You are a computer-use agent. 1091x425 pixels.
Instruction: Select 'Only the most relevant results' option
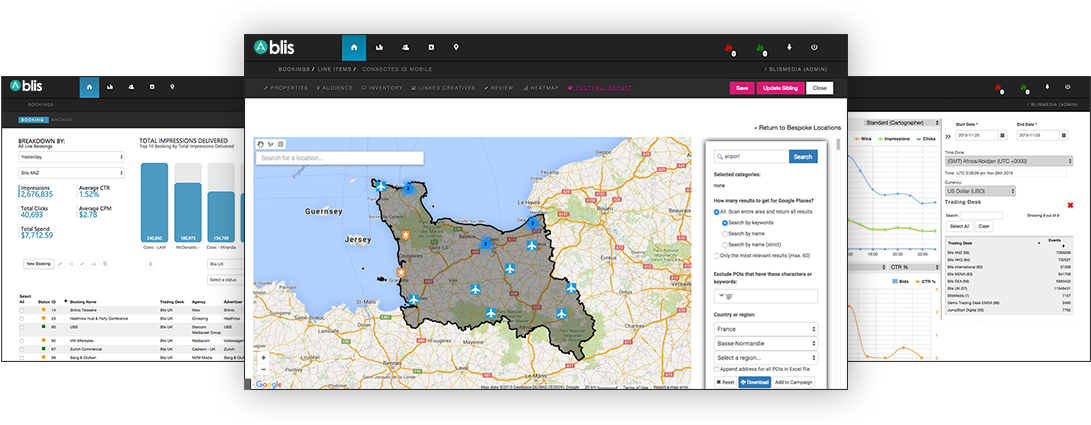pos(718,256)
